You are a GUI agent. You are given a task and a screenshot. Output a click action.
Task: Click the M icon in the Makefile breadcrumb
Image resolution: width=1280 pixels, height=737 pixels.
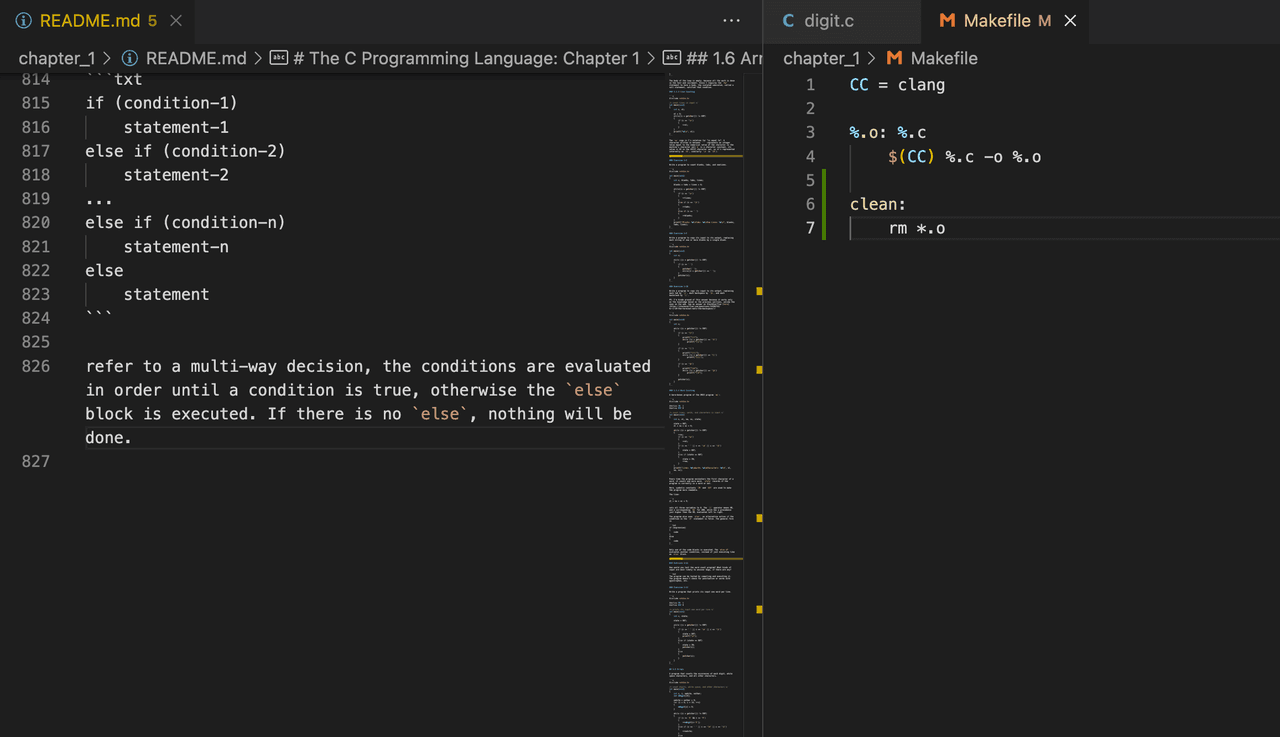coord(894,58)
